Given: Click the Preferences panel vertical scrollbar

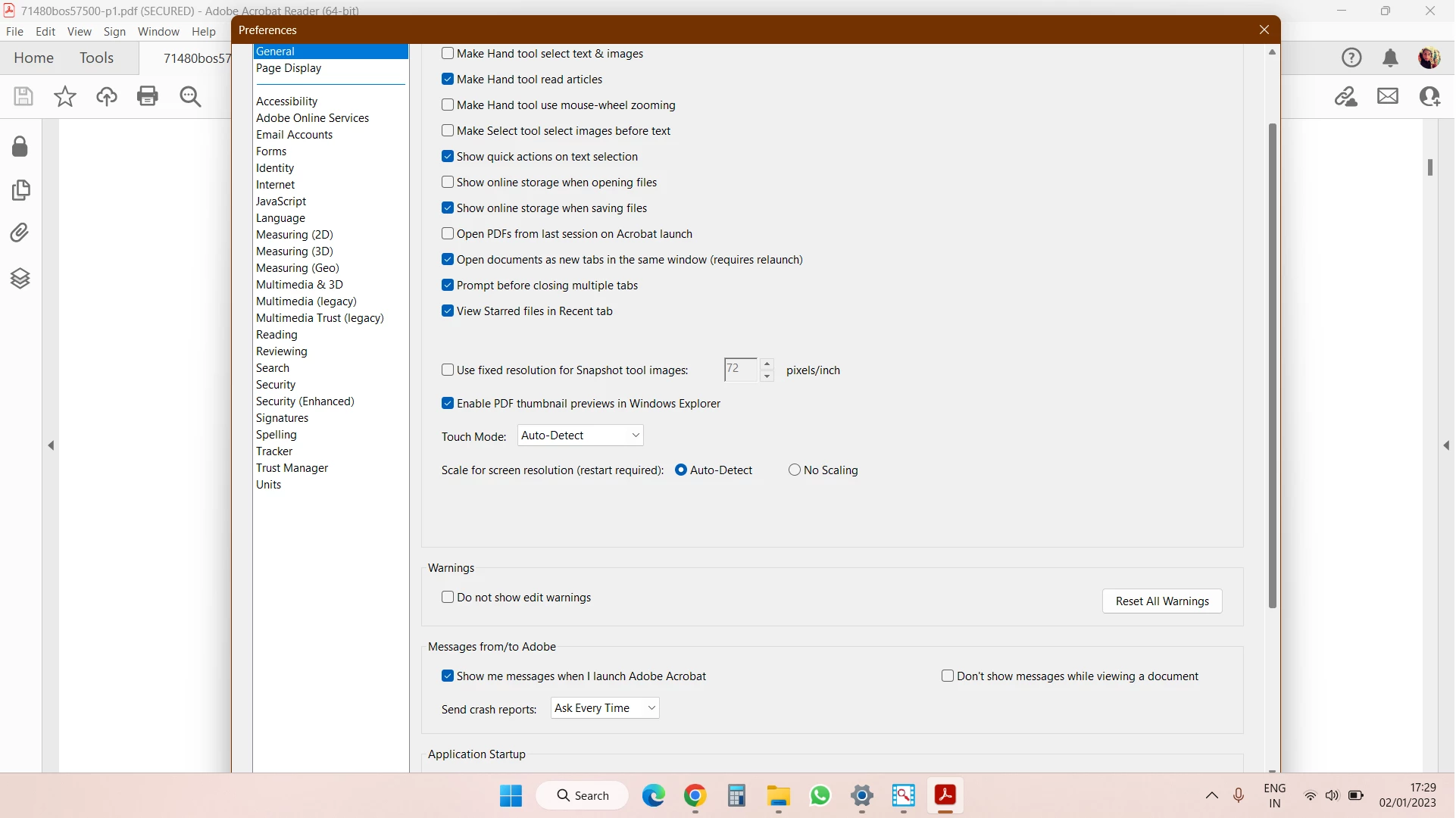Looking at the screenshot, I should 1273,364.
